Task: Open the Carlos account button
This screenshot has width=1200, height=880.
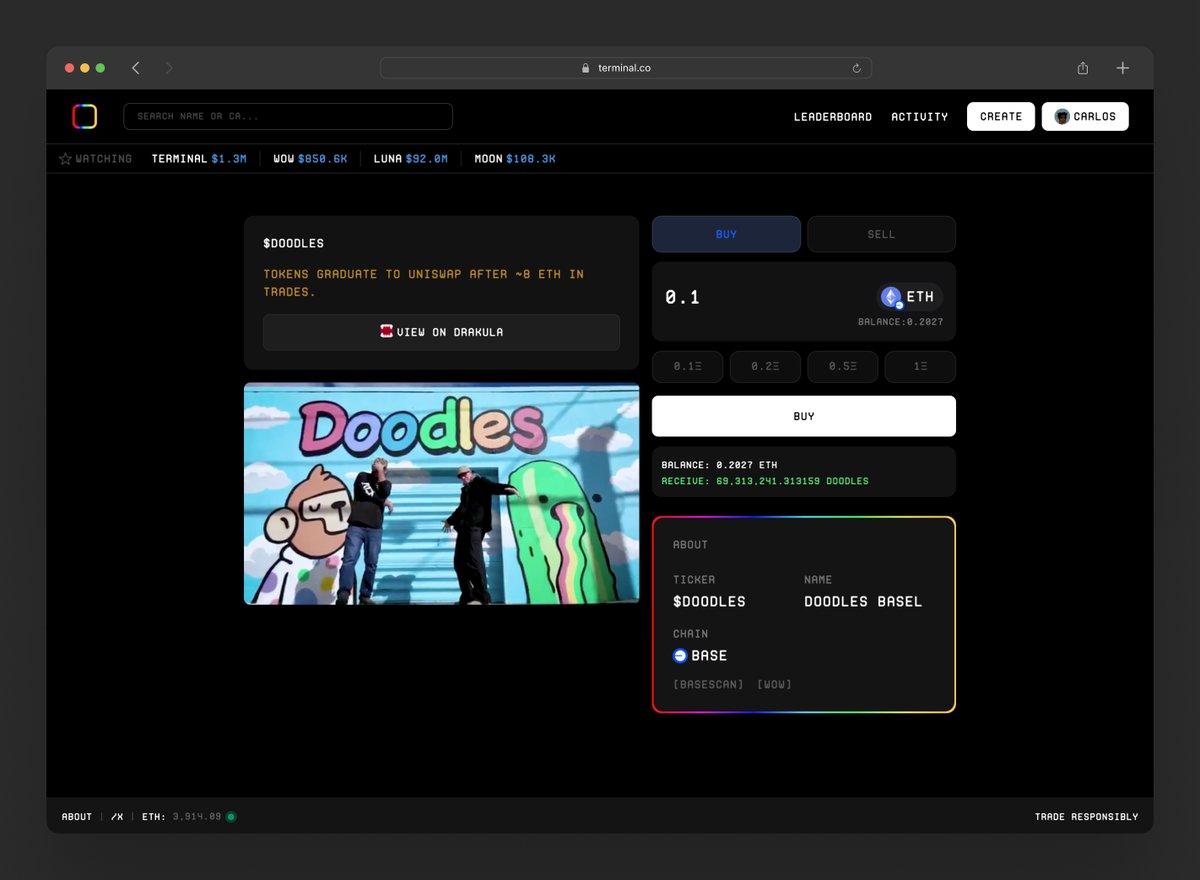Action: 1085,117
